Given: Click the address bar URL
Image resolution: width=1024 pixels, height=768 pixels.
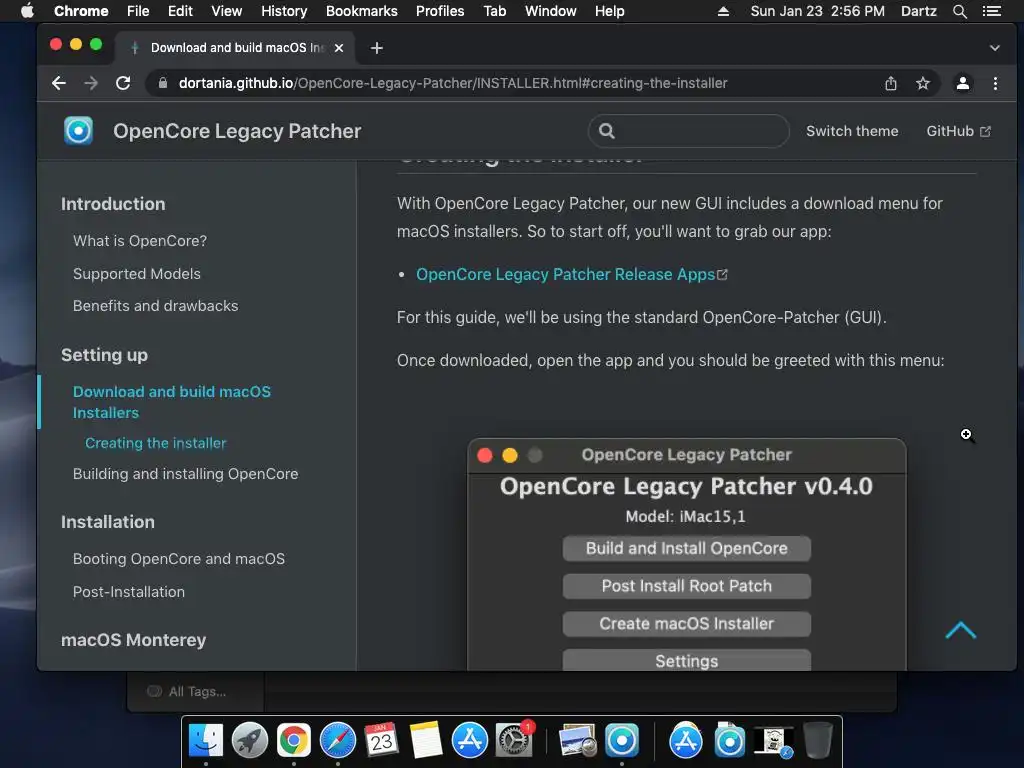Looking at the screenshot, I should pos(453,83).
